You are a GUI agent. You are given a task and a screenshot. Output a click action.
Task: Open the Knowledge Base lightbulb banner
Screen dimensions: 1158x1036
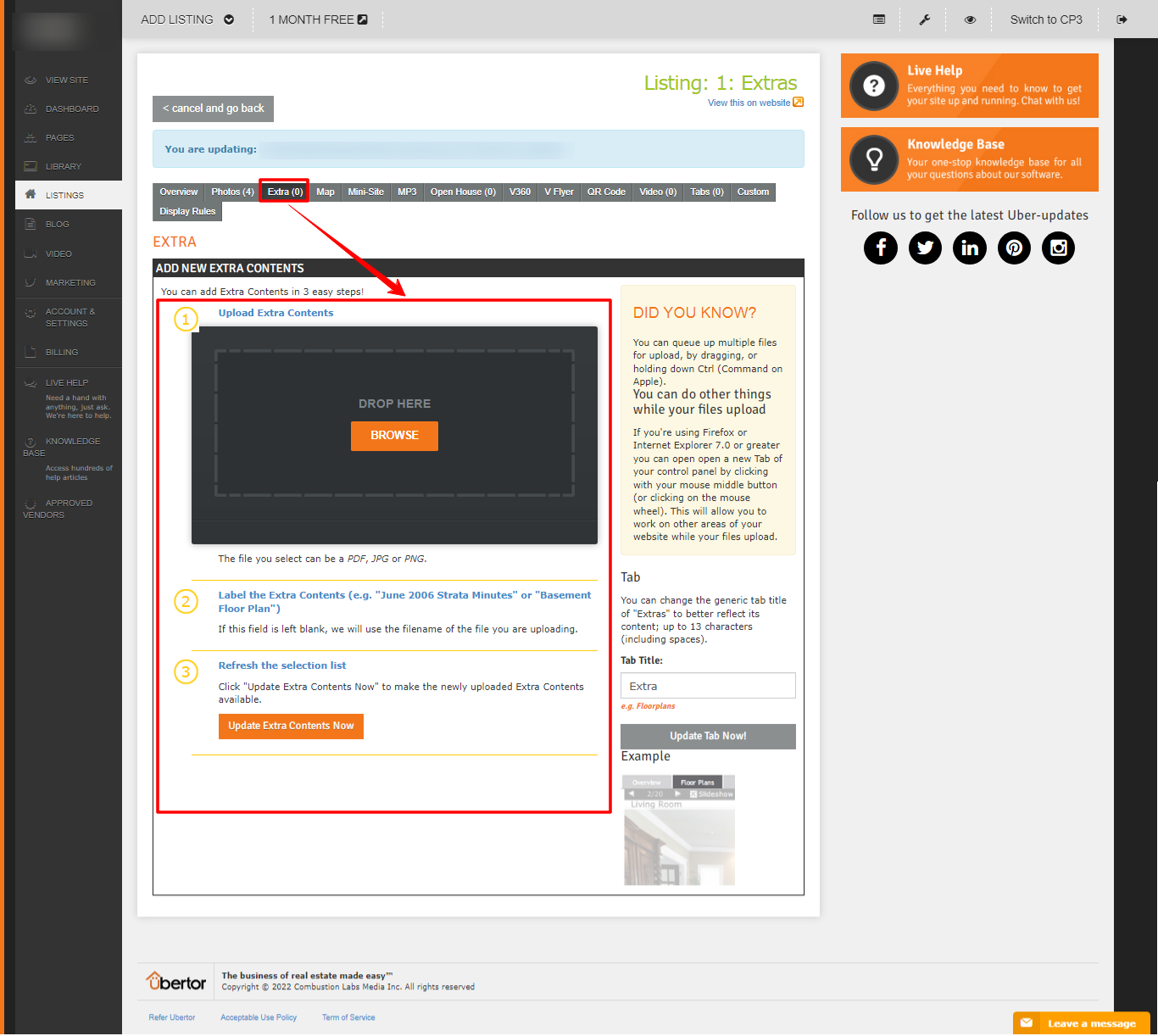[969, 159]
